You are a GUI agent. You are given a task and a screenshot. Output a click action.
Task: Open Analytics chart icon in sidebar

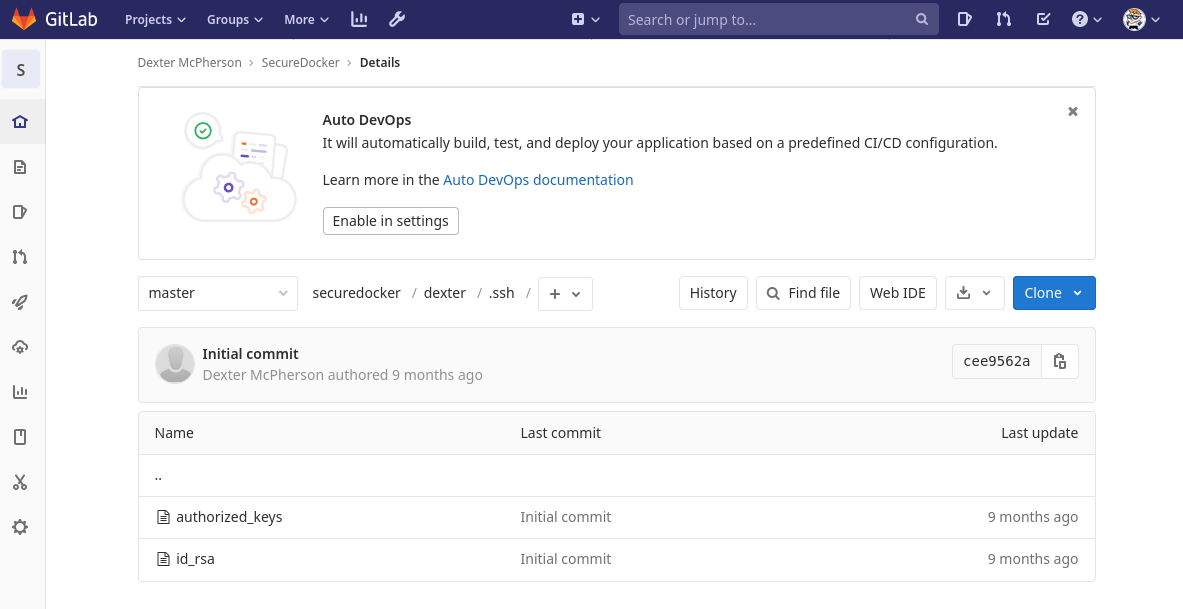20,392
